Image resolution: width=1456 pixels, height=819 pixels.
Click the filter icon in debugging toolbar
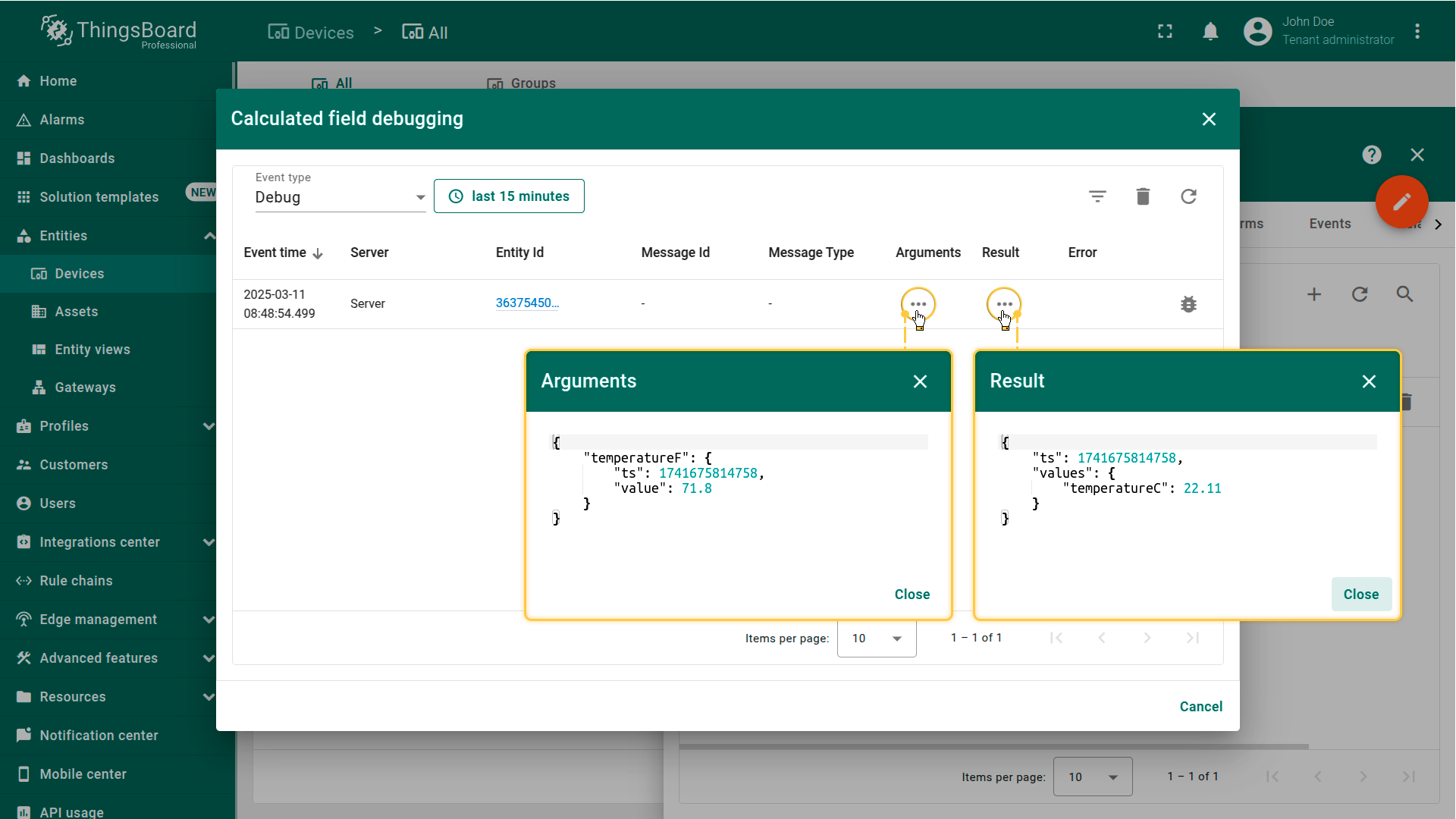click(1097, 196)
